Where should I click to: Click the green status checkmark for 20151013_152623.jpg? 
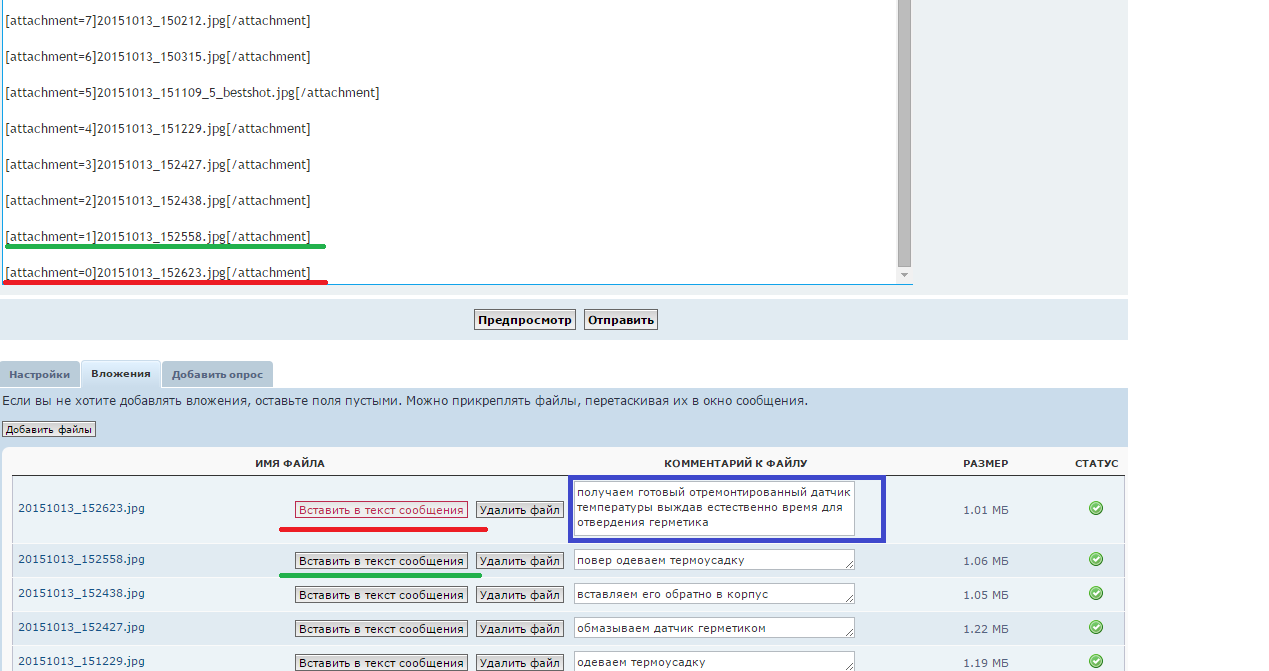(1096, 508)
